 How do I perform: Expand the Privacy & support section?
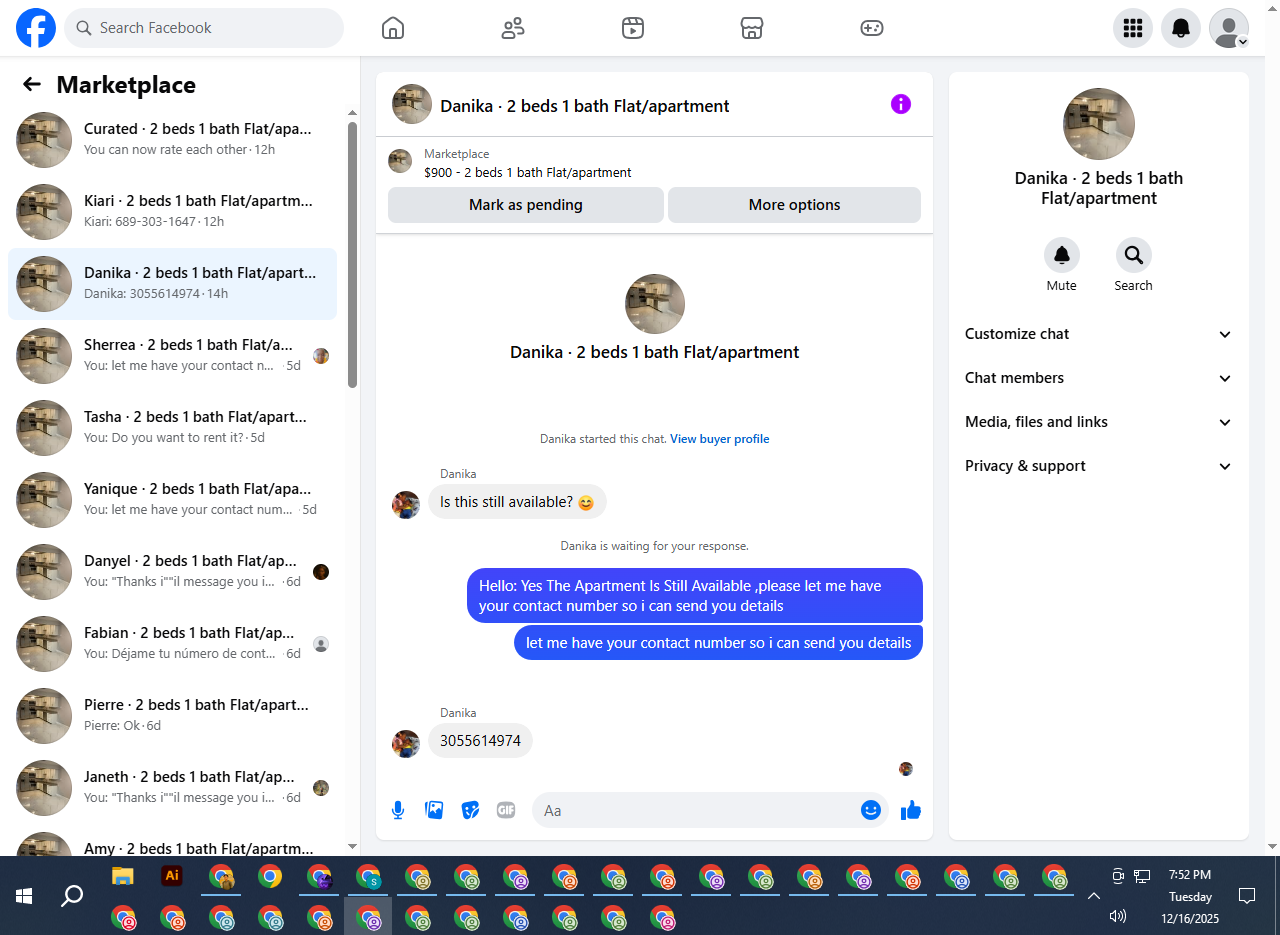coord(1099,466)
